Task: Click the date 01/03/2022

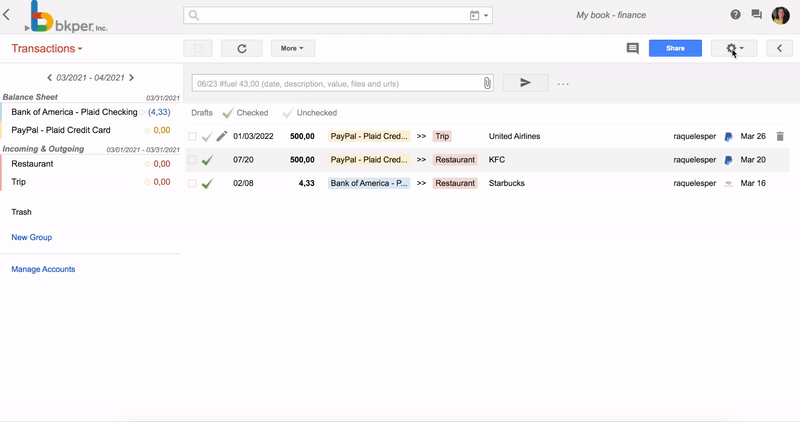Action: click(x=253, y=136)
